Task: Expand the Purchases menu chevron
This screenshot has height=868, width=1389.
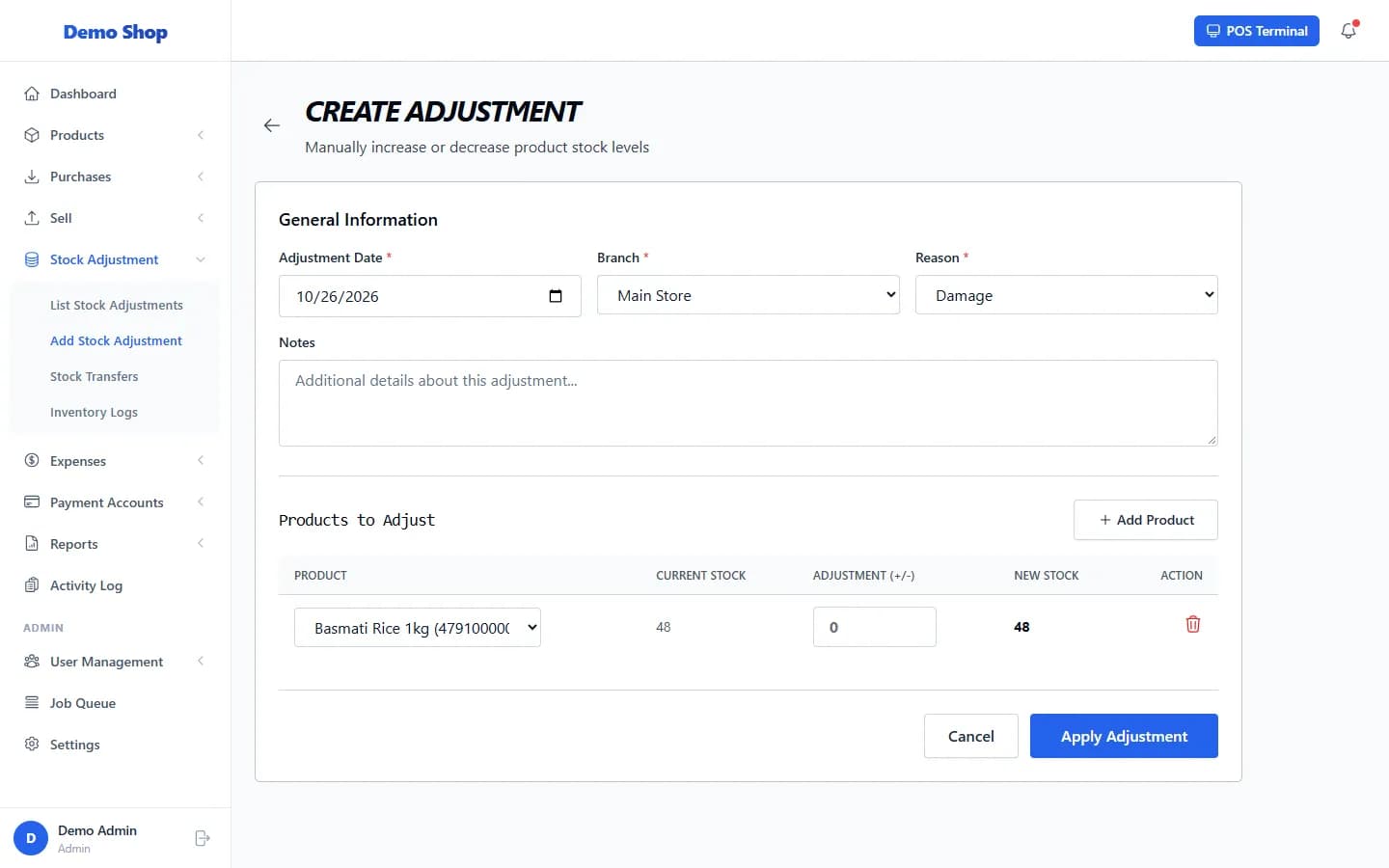Action: point(201,176)
